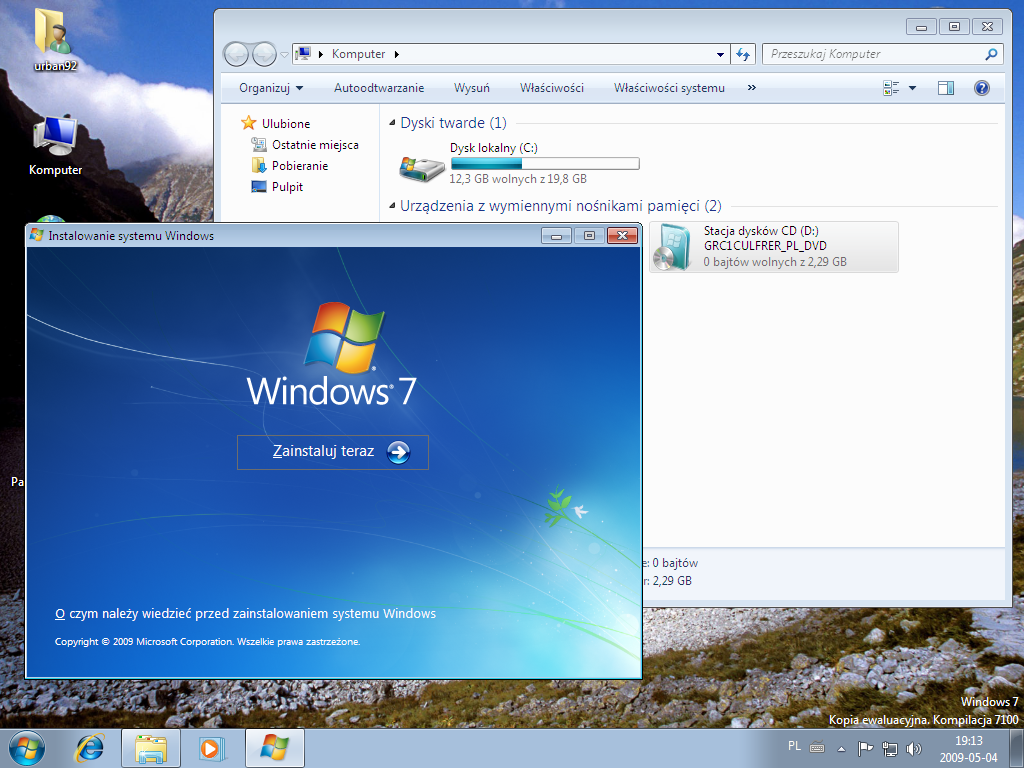
Task: Click computer icon in address bar
Action: click(302, 54)
